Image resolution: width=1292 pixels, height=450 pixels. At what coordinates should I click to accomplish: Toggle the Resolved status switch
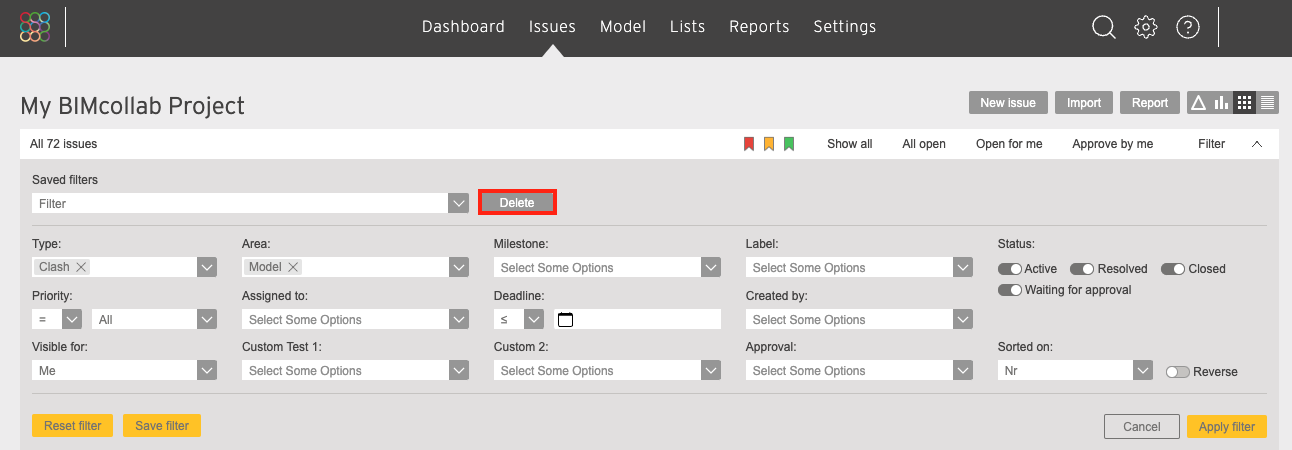(x=1082, y=269)
